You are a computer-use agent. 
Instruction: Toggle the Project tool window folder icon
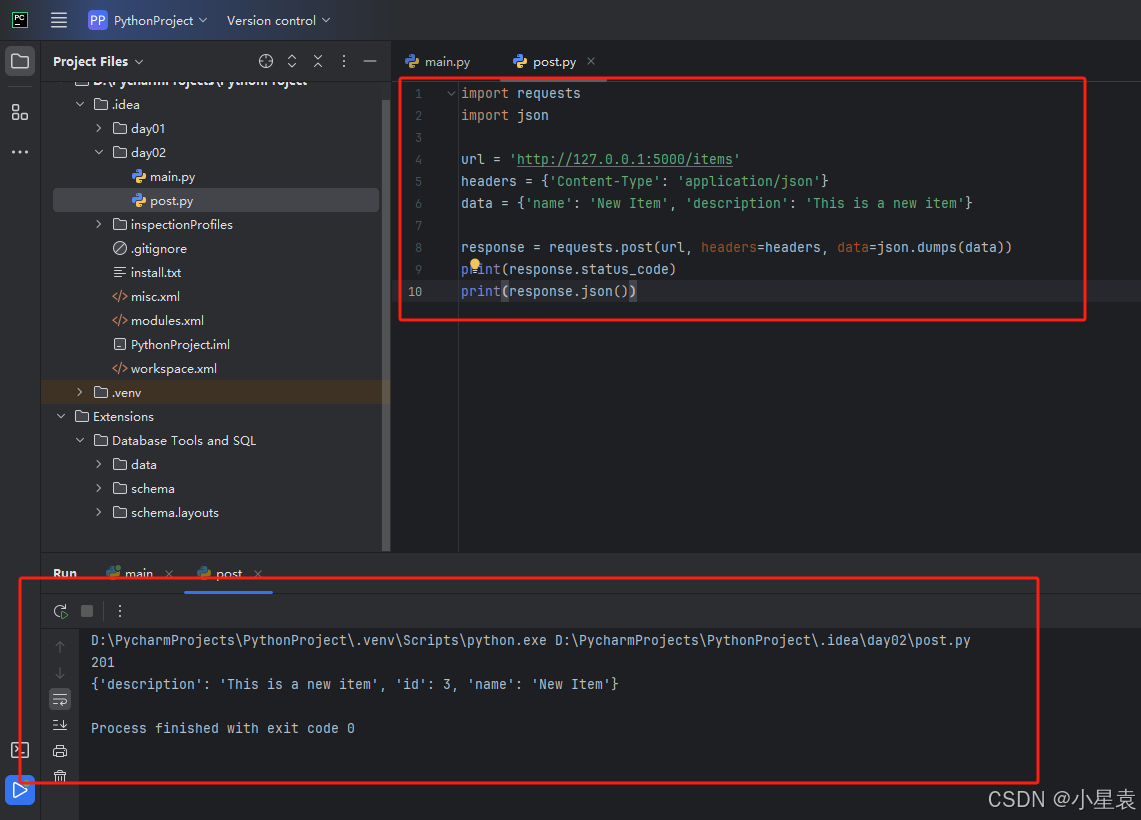20,61
